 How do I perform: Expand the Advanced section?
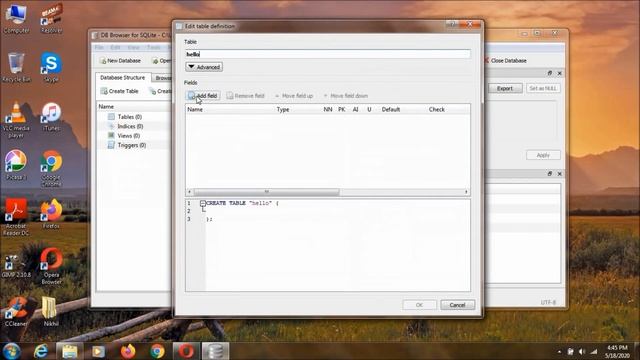pos(204,67)
